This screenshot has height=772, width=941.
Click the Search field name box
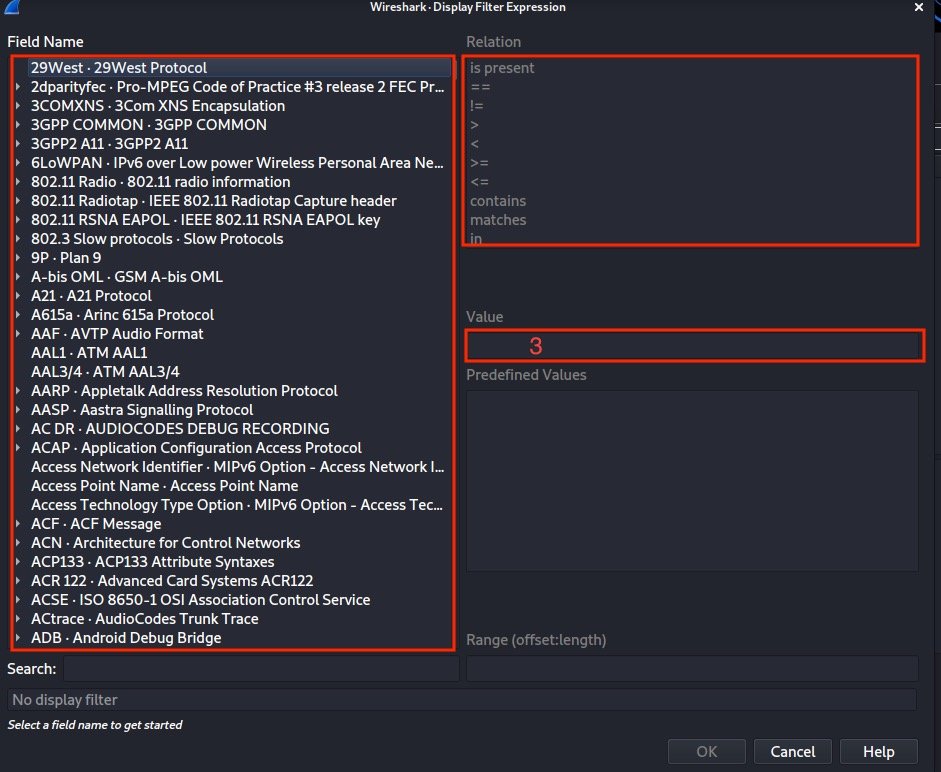261,669
